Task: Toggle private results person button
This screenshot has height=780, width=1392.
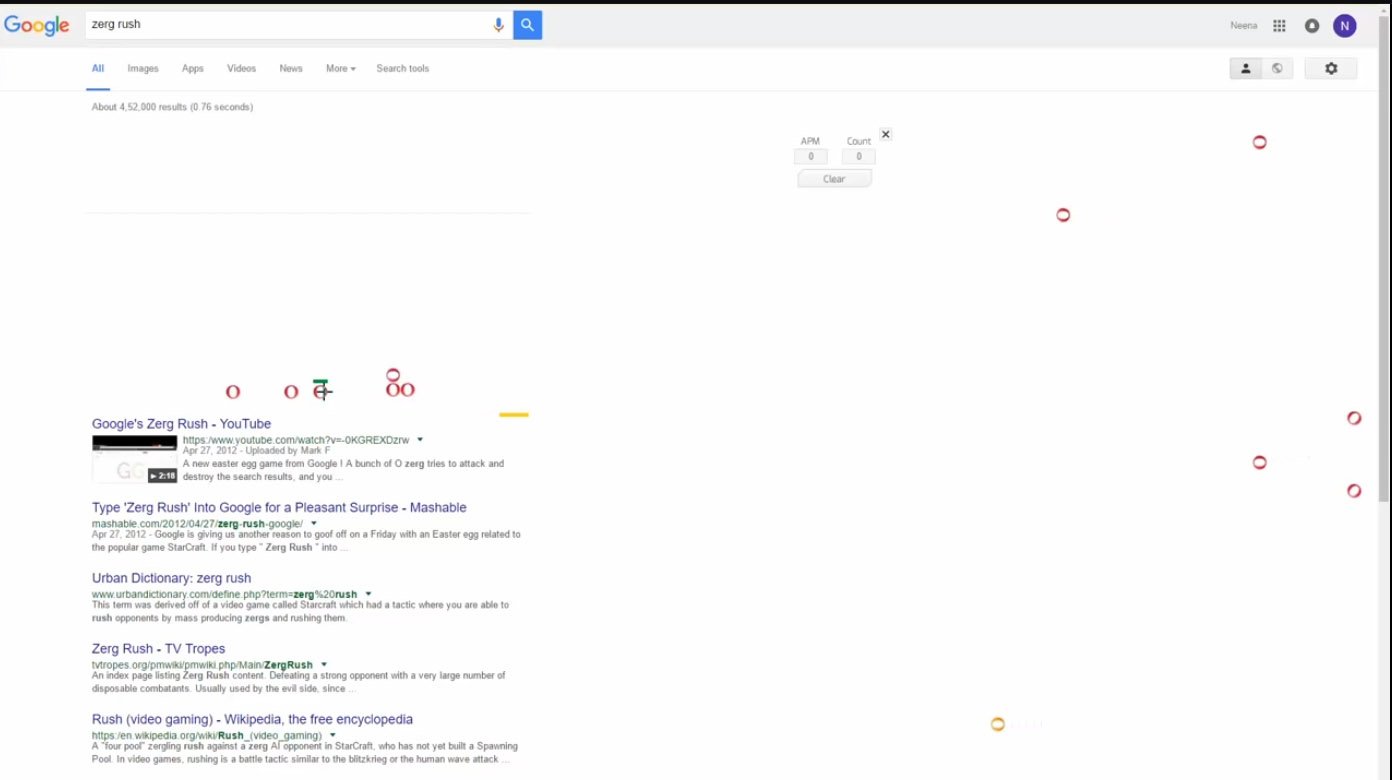Action: pyautogui.click(x=1245, y=68)
